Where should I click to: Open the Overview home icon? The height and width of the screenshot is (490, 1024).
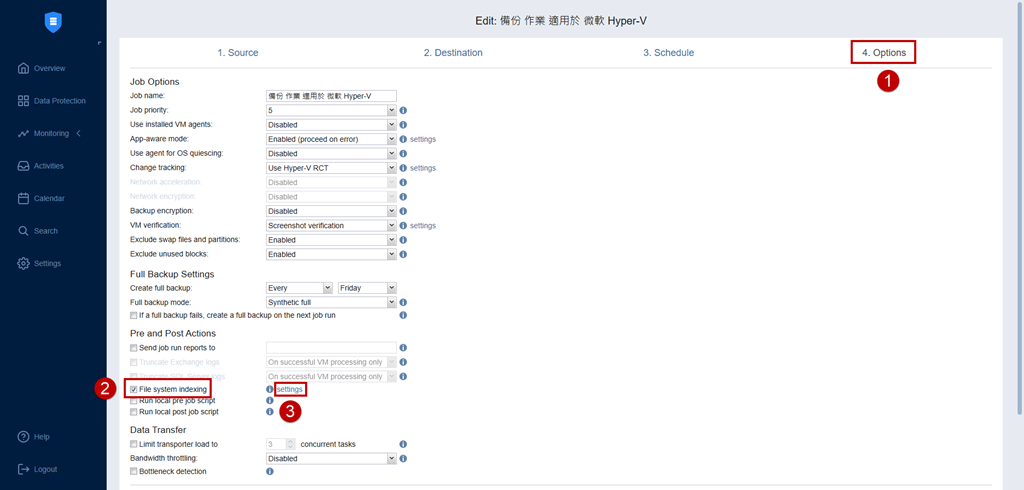click(24, 69)
